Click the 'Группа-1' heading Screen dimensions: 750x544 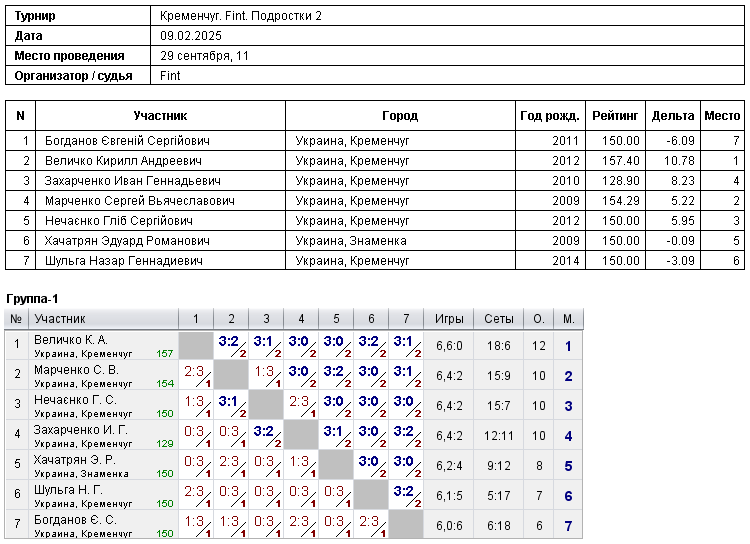[x=32, y=299]
